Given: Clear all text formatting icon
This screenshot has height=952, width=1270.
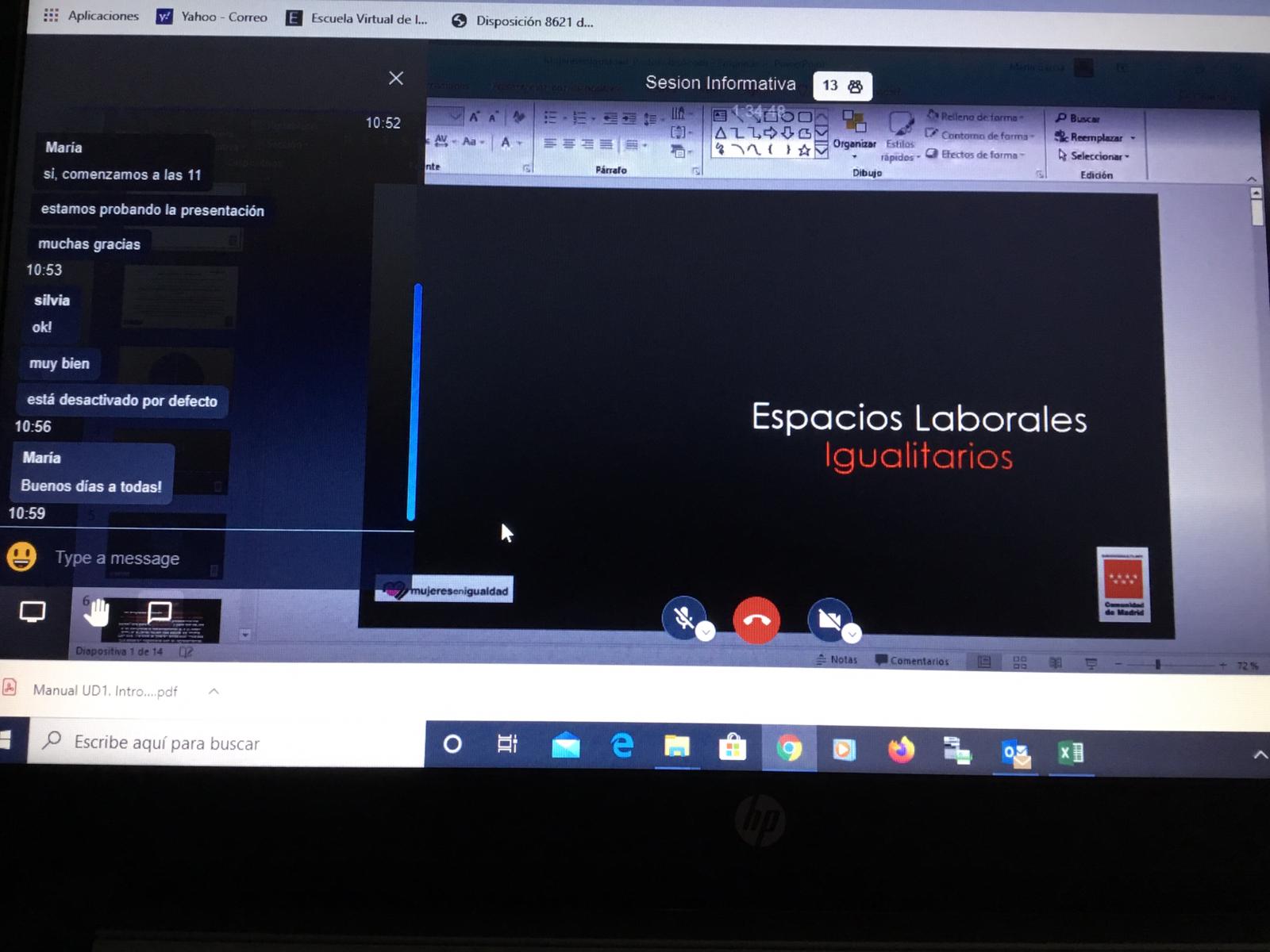Looking at the screenshot, I should pyautogui.click(x=518, y=117).
